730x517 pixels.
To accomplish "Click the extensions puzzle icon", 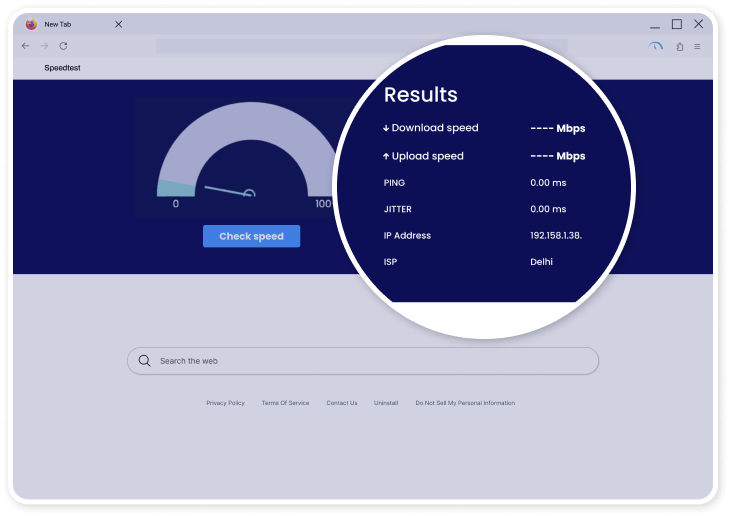I will [x=680, y=47].
